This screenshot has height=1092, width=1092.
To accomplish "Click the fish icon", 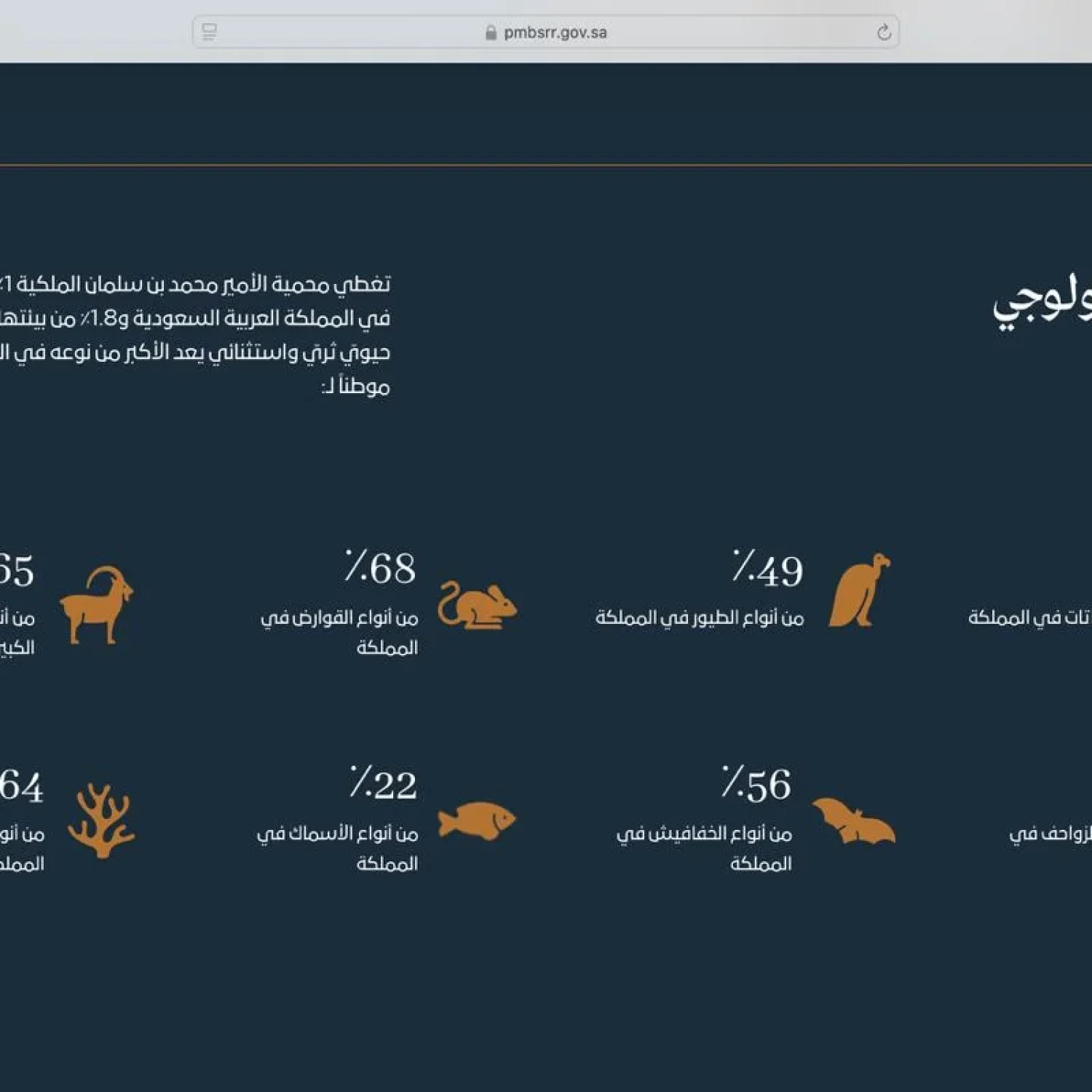I will (x=477, y=820).
